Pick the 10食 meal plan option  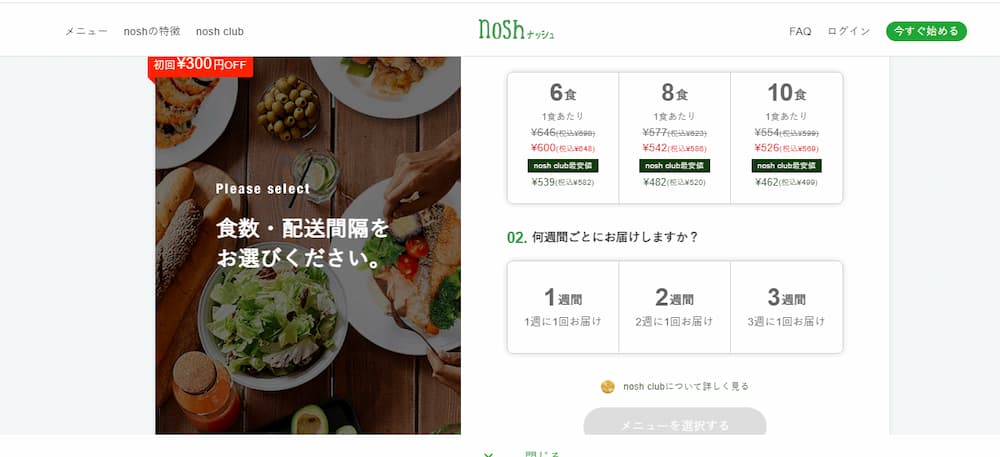(786, 138)
